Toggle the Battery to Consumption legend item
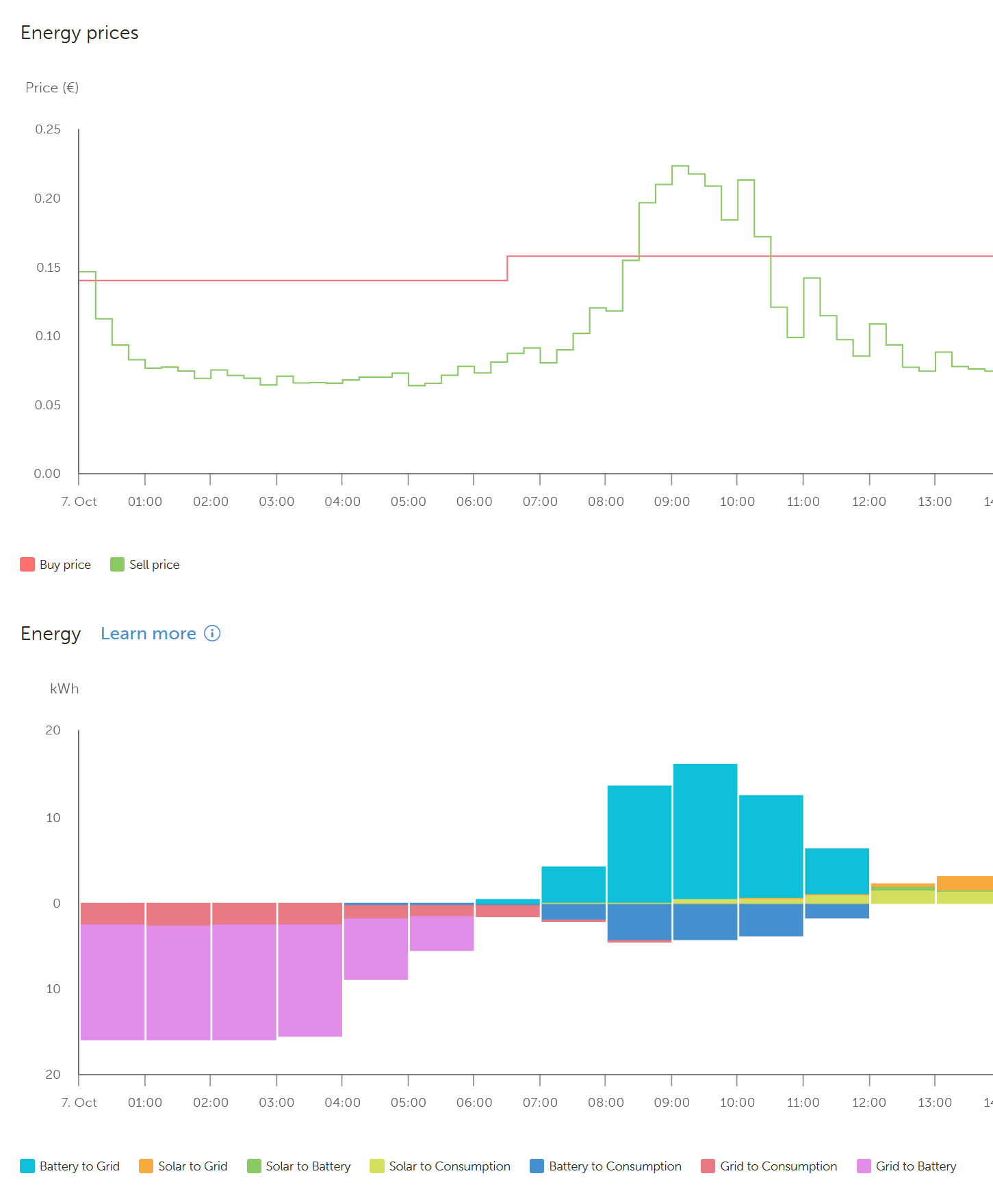The width and height of the screenshot is (993, 1204). pyautogui.click(x=606, y=1166)
